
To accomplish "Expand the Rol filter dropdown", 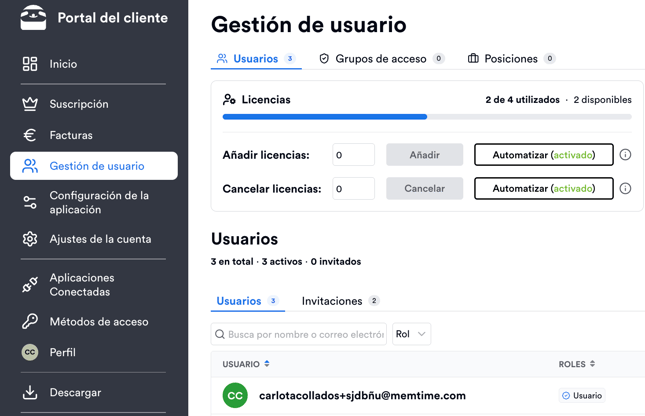I will [x=411, y=334].
